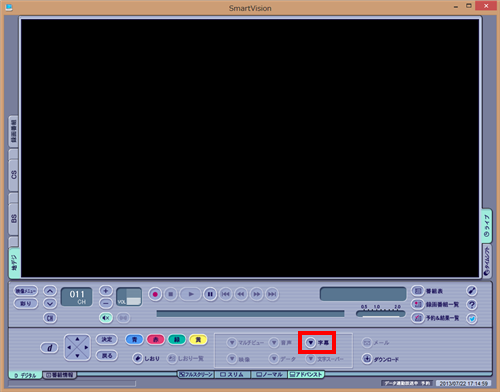The width and height of the screenshot is (500, 392).
Task: Select the BS tab on left sidebar
Action: (x=14, y=219)
